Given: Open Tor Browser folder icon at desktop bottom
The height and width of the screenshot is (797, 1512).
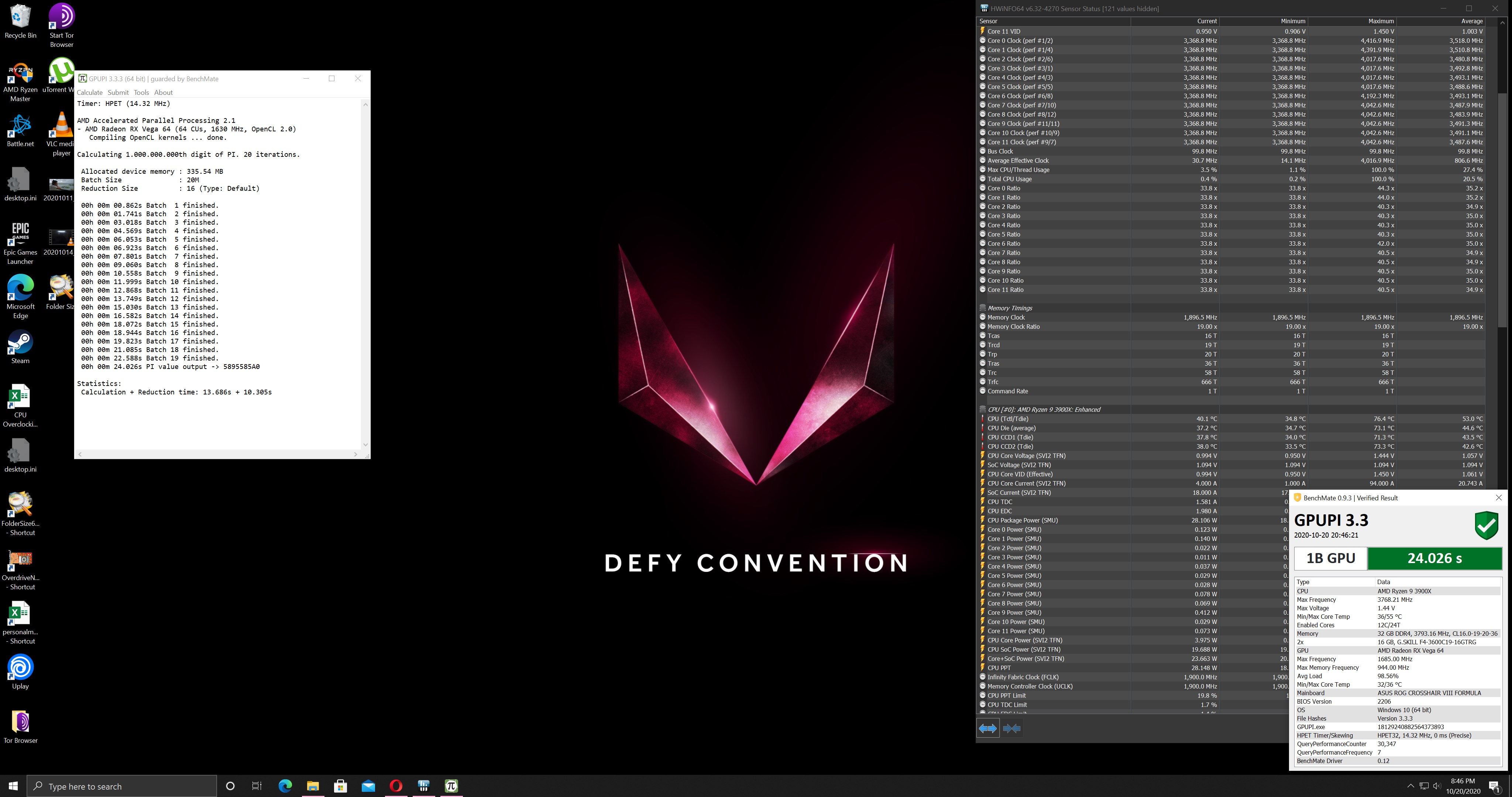Looking at the screenshot, I should click(x=21, y=727).
